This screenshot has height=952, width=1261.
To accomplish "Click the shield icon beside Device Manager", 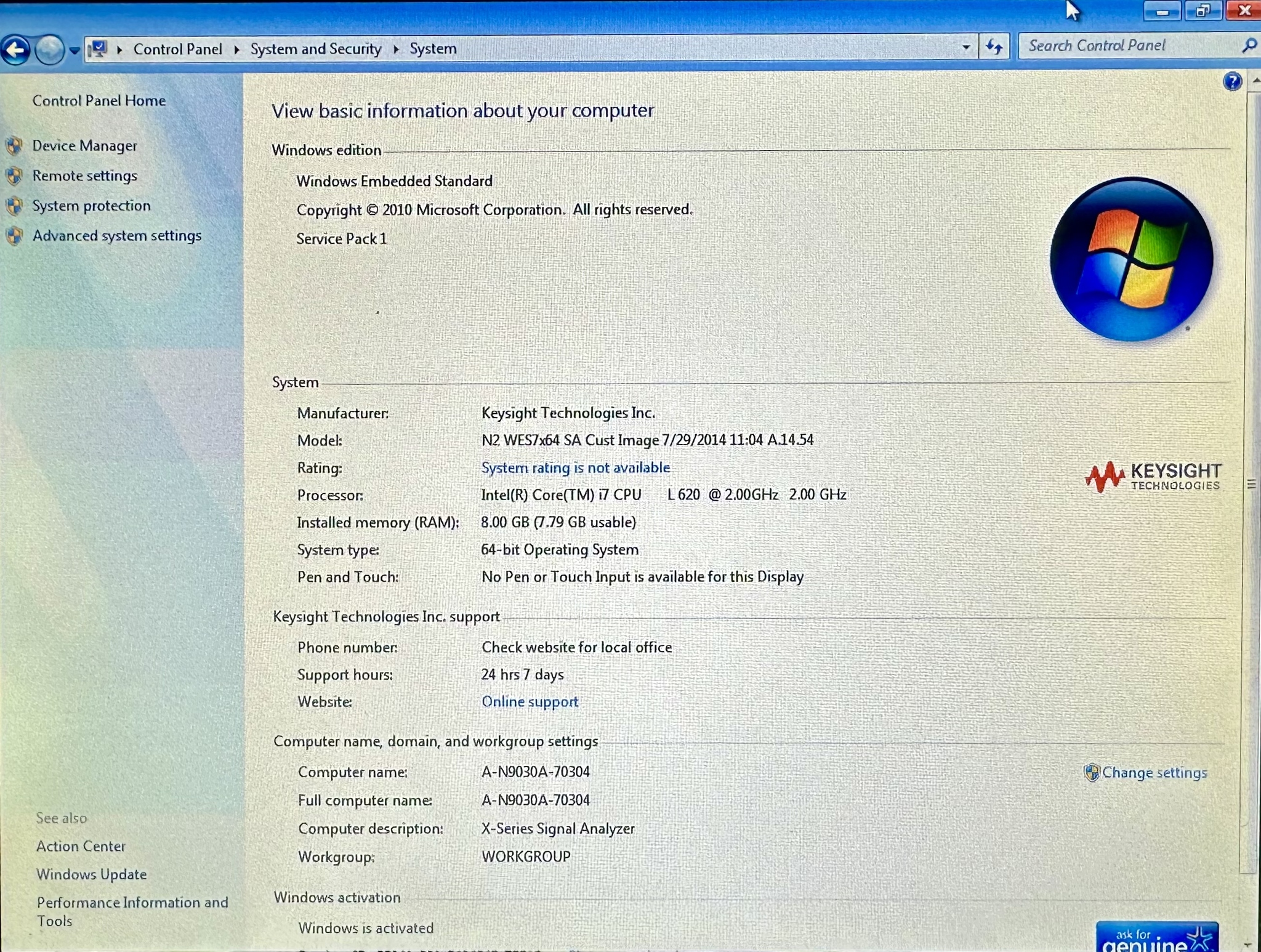I will click(x=15, y=146).
